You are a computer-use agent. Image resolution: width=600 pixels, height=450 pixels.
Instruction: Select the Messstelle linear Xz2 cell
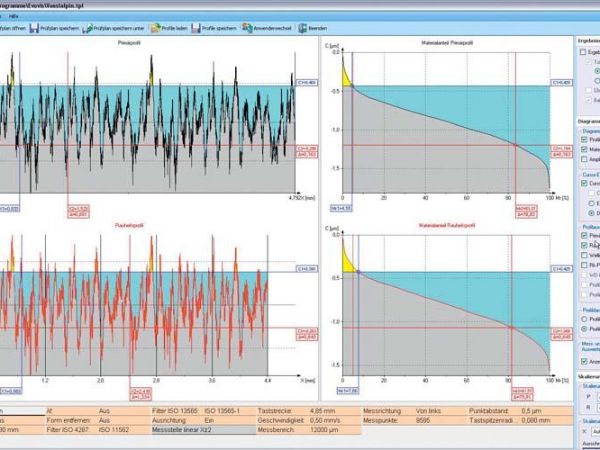[x=204, y=430]
